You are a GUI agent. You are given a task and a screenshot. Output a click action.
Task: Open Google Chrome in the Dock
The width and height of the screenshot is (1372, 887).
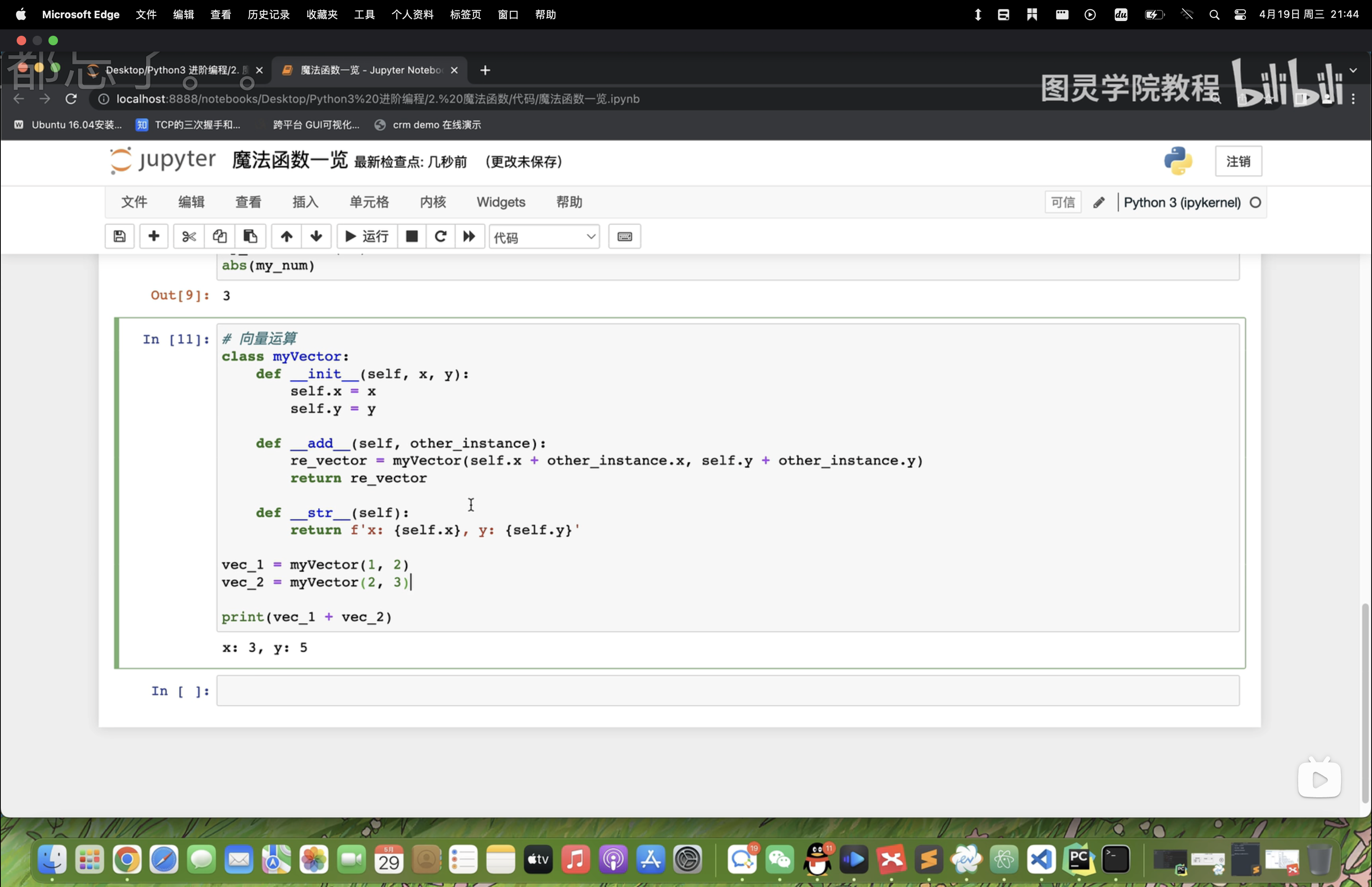tap(127, 859)
